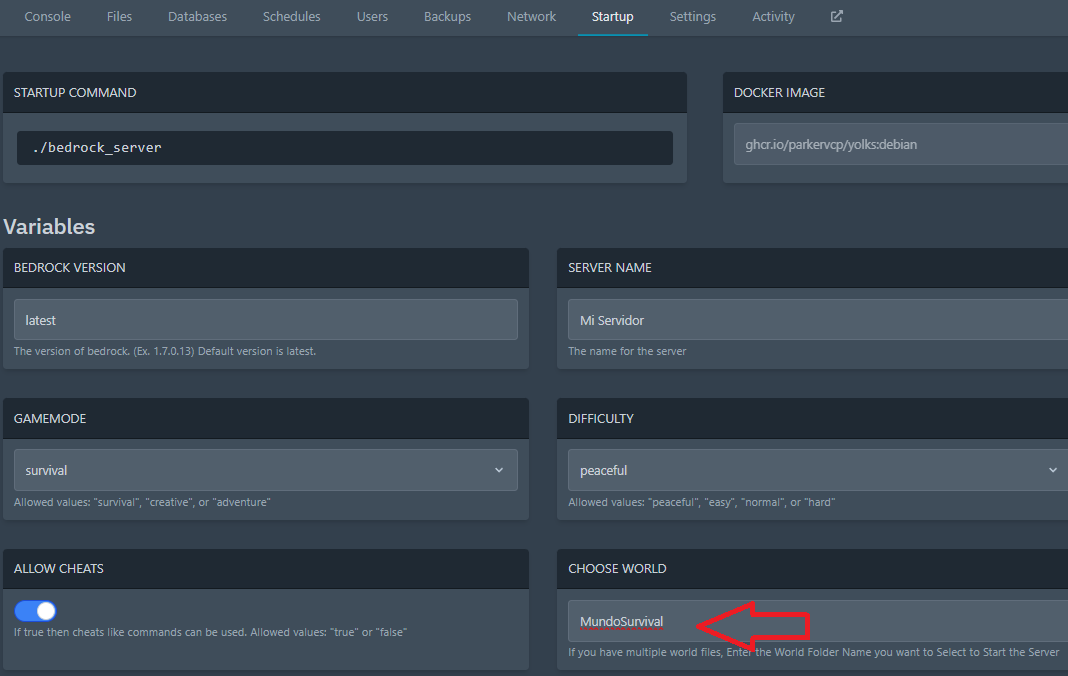Toggle the Allow Cheats switch
The image size is (1068, 676).
pyautogui.click(x=36, y=611)
